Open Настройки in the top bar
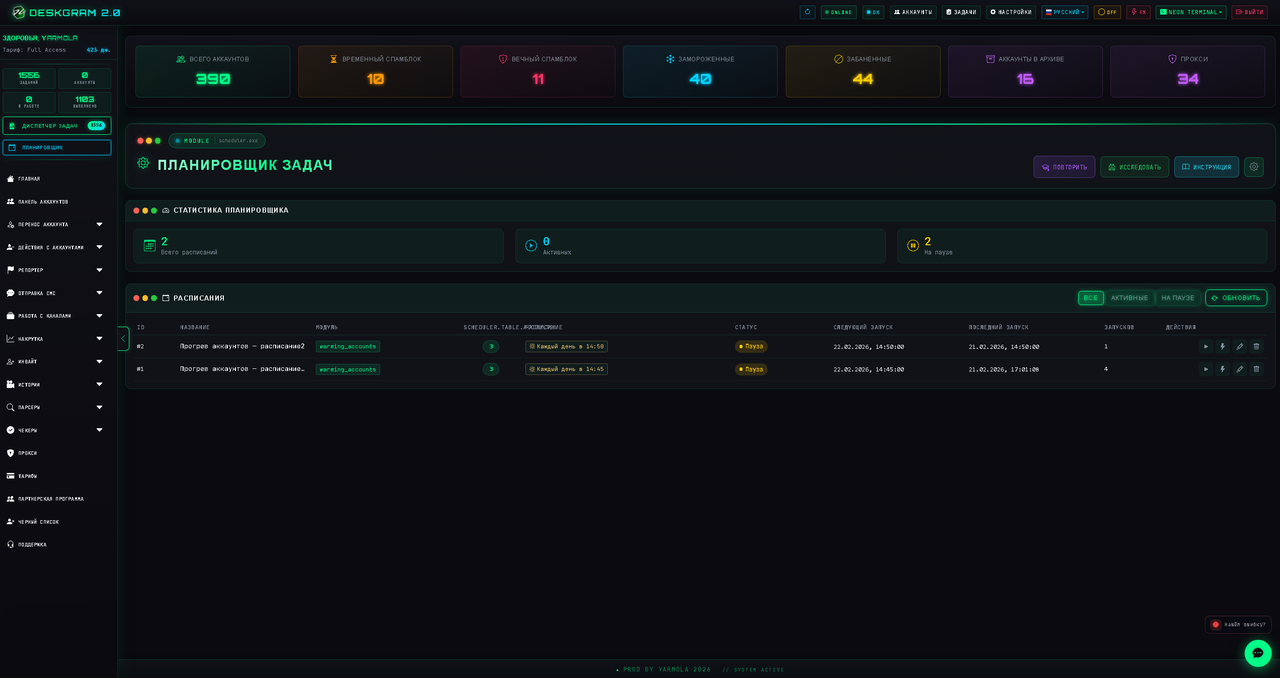 coord(1011,12)
